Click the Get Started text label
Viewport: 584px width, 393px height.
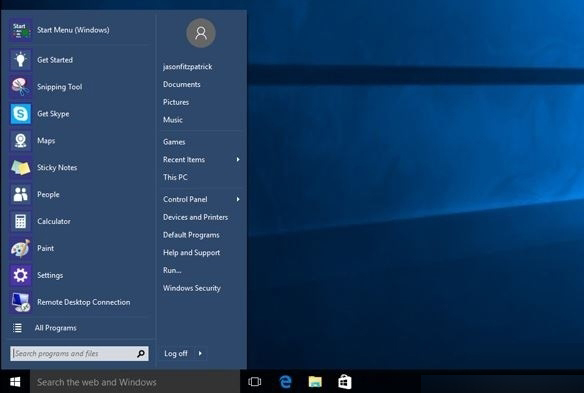55,60
